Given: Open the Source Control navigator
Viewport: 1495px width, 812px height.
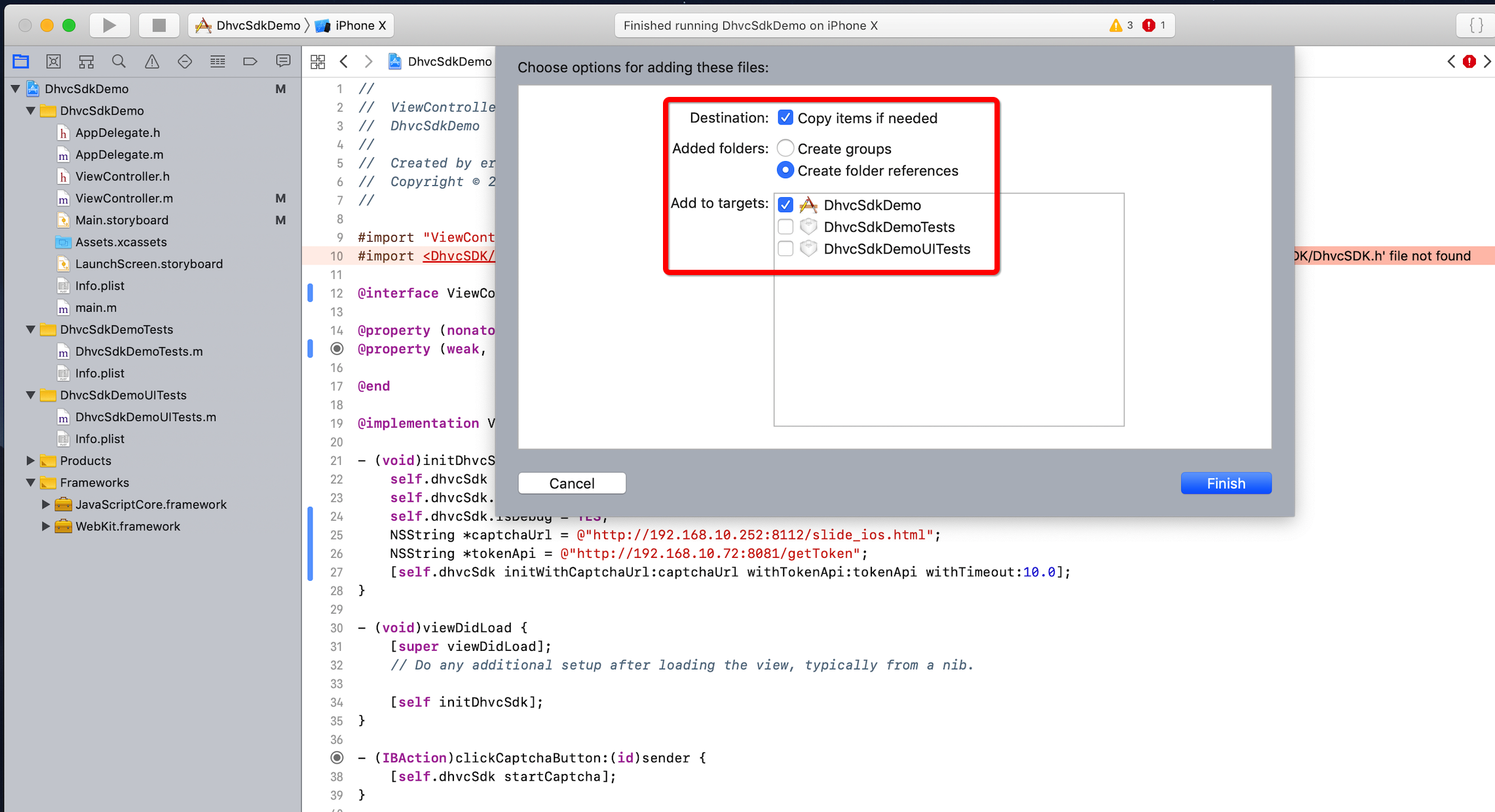Looking at the screenshot, I should pyautogui.click(x=54, y=62).
